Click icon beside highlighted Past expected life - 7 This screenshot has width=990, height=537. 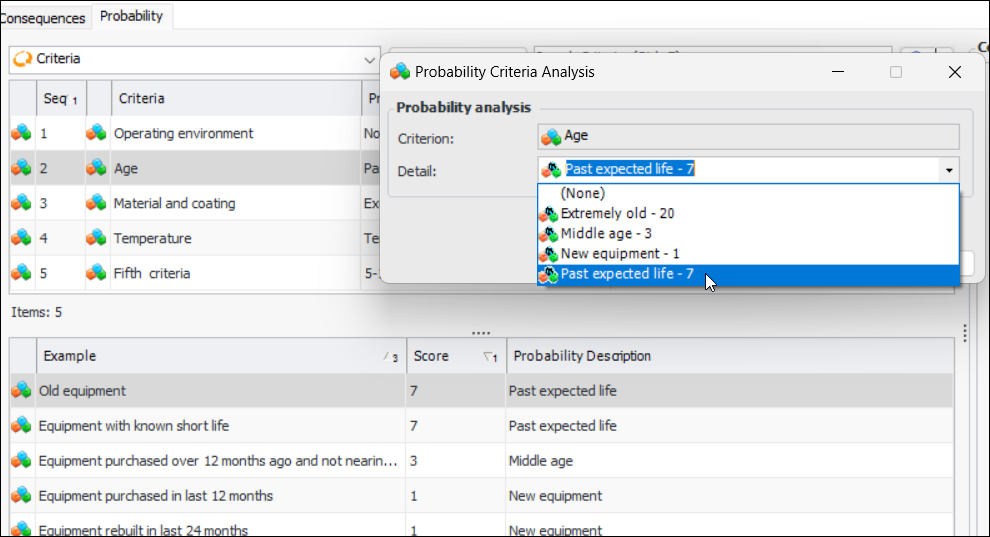[548, 274]
